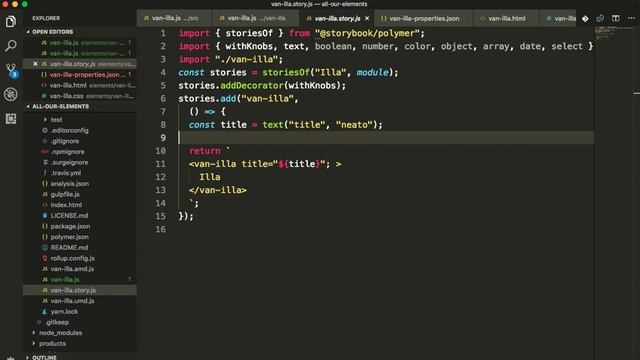Switch to the van-illa.js src tab
The width and height of the screenshot is (640, 360).
tap(175, 18)
